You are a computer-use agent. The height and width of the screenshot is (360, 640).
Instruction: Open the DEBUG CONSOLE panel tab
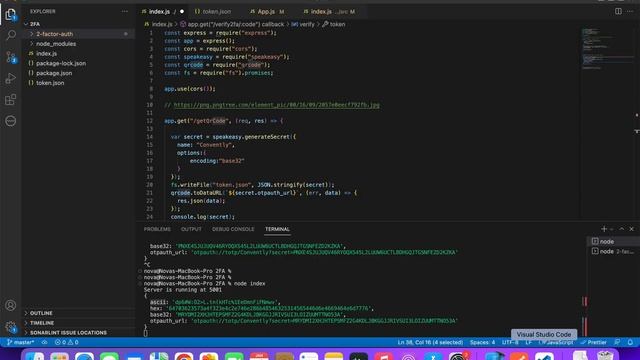pyautogui.click(x=233, y=229)
